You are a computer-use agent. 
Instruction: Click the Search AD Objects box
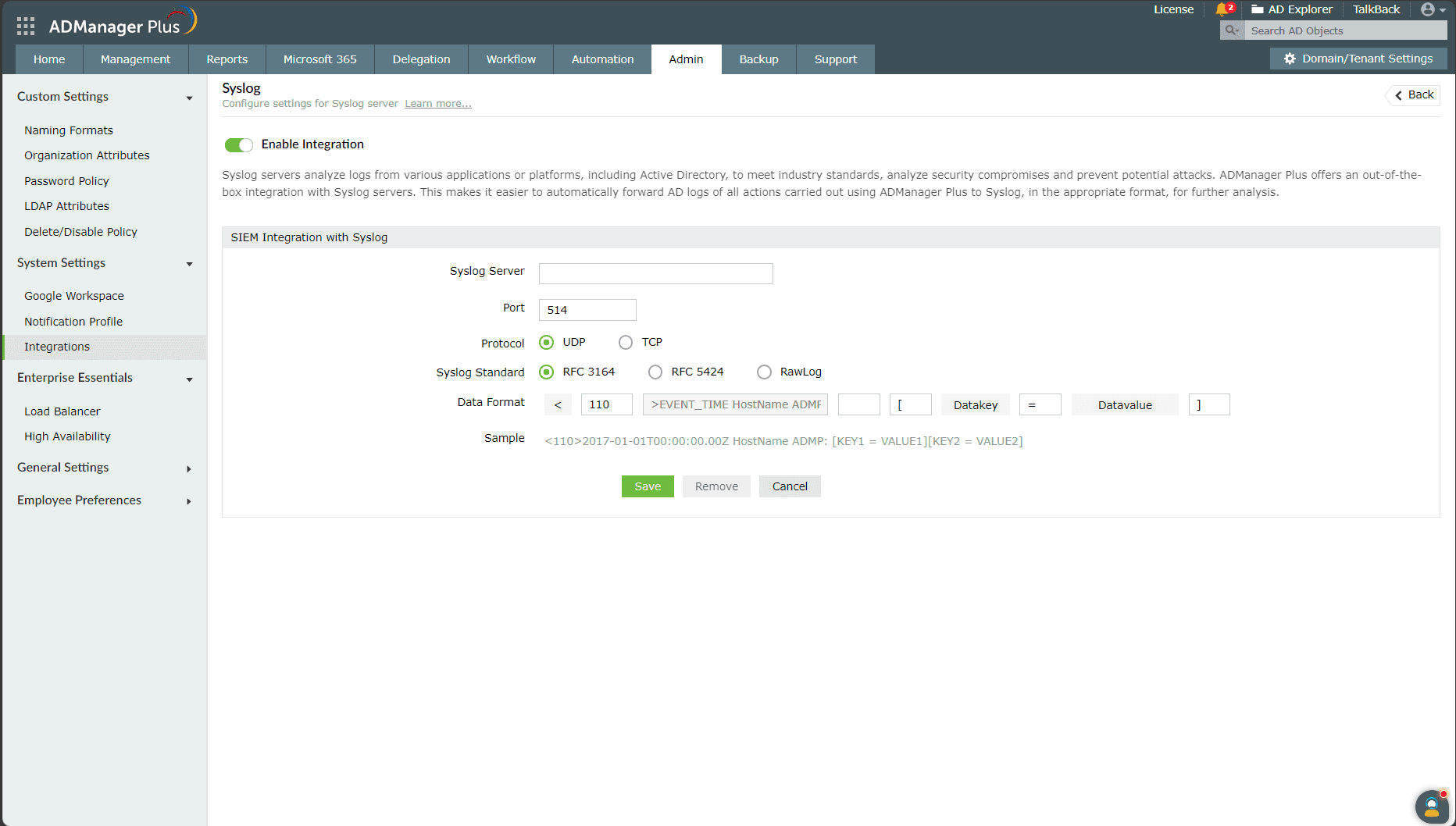pos(1345,30)
